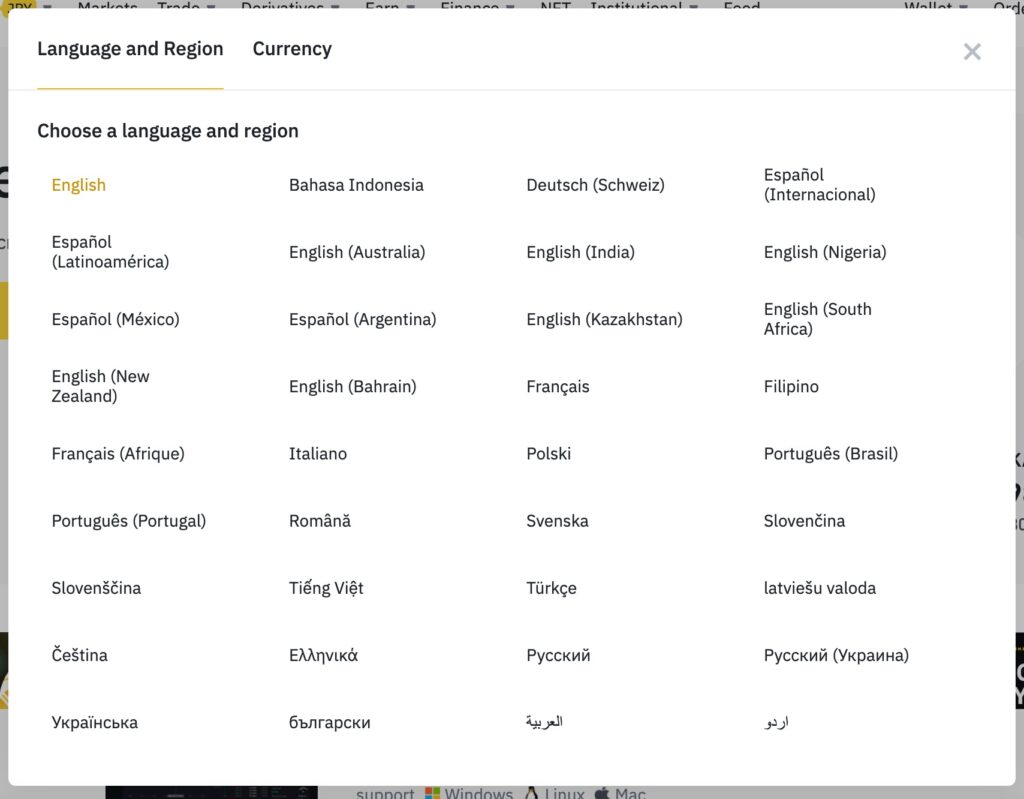Image resolution: width=1024 pixels, height=799 pixels.
Task: Choose English (Nigeria)
Action: click(x=825, y=252)
